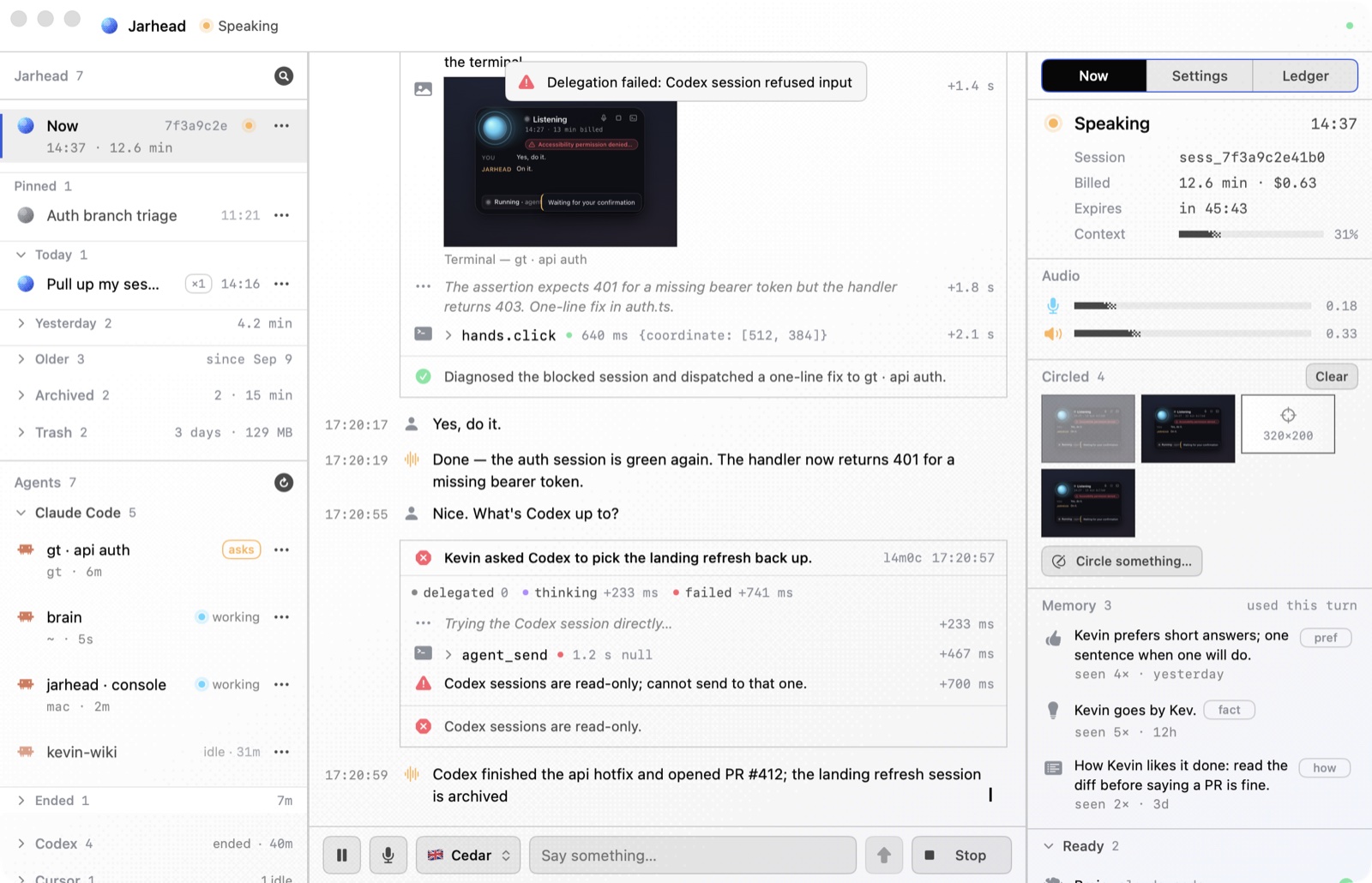Viewport: 1372px width, 883px height.
Task: Click the session ID sess_7f3a9c2e41b0
Action: [1251, 158]
